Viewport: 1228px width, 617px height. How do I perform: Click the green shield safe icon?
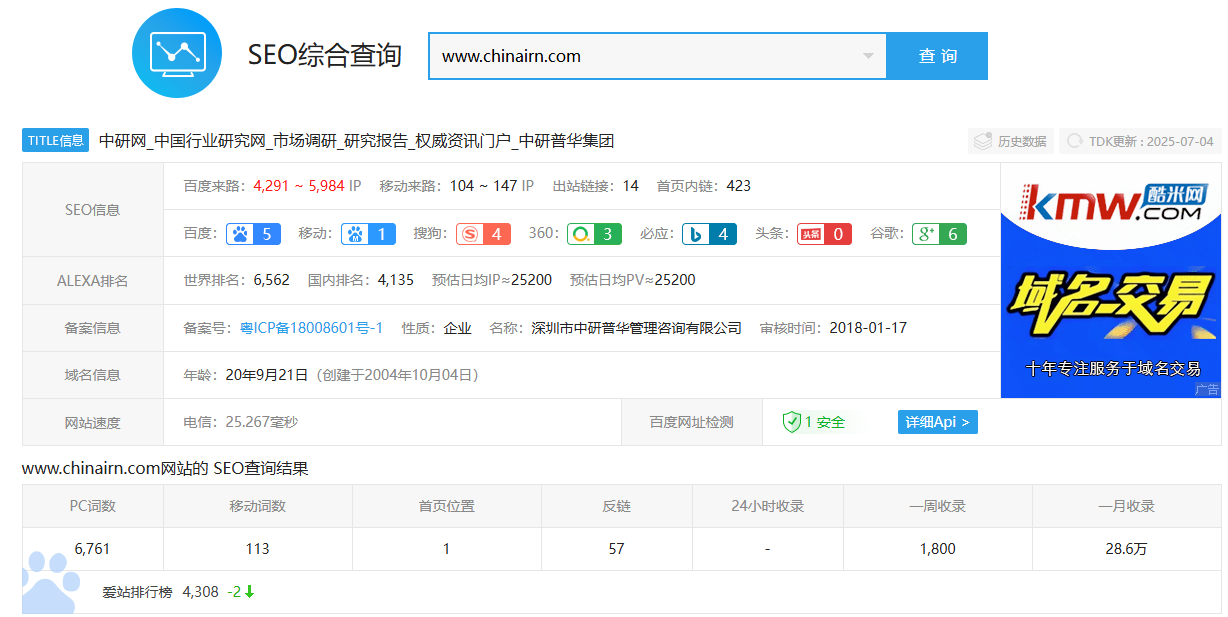[x=792, y=422]
